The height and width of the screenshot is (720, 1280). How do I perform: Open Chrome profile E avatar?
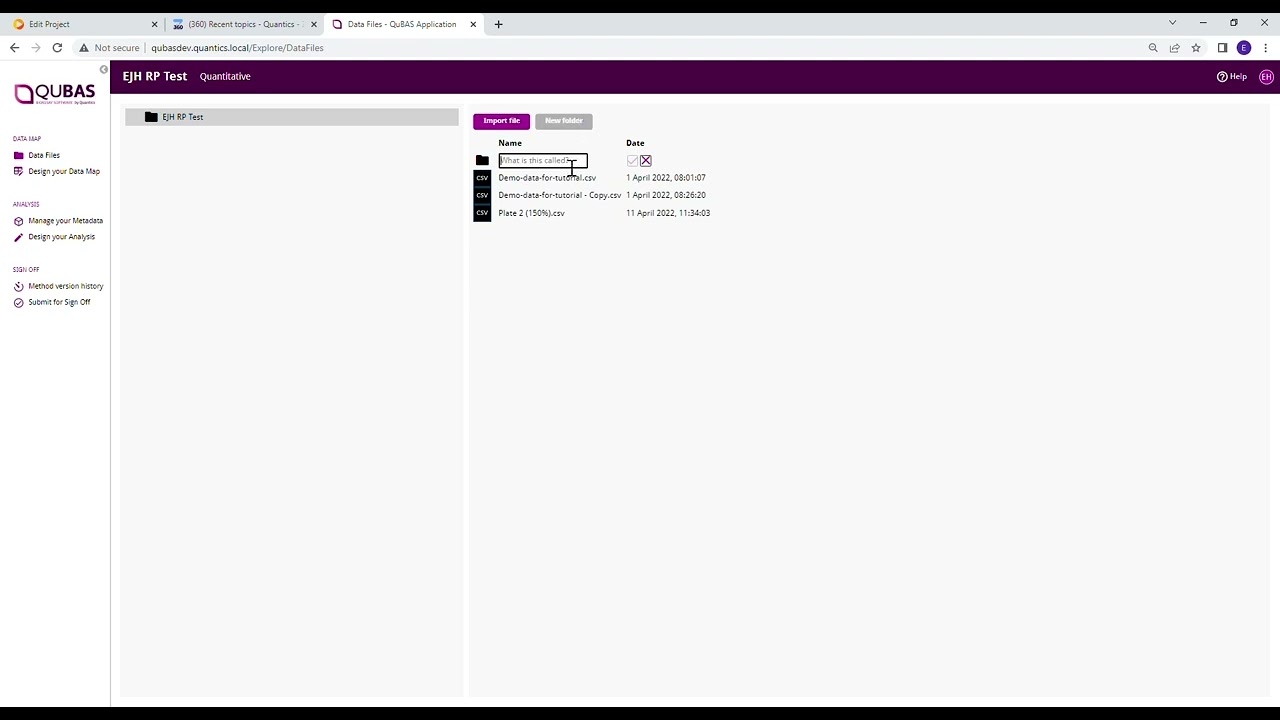1244,48
